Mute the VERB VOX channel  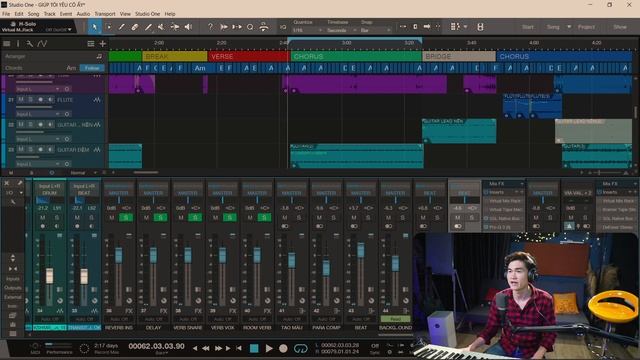[x=216, y=218]
